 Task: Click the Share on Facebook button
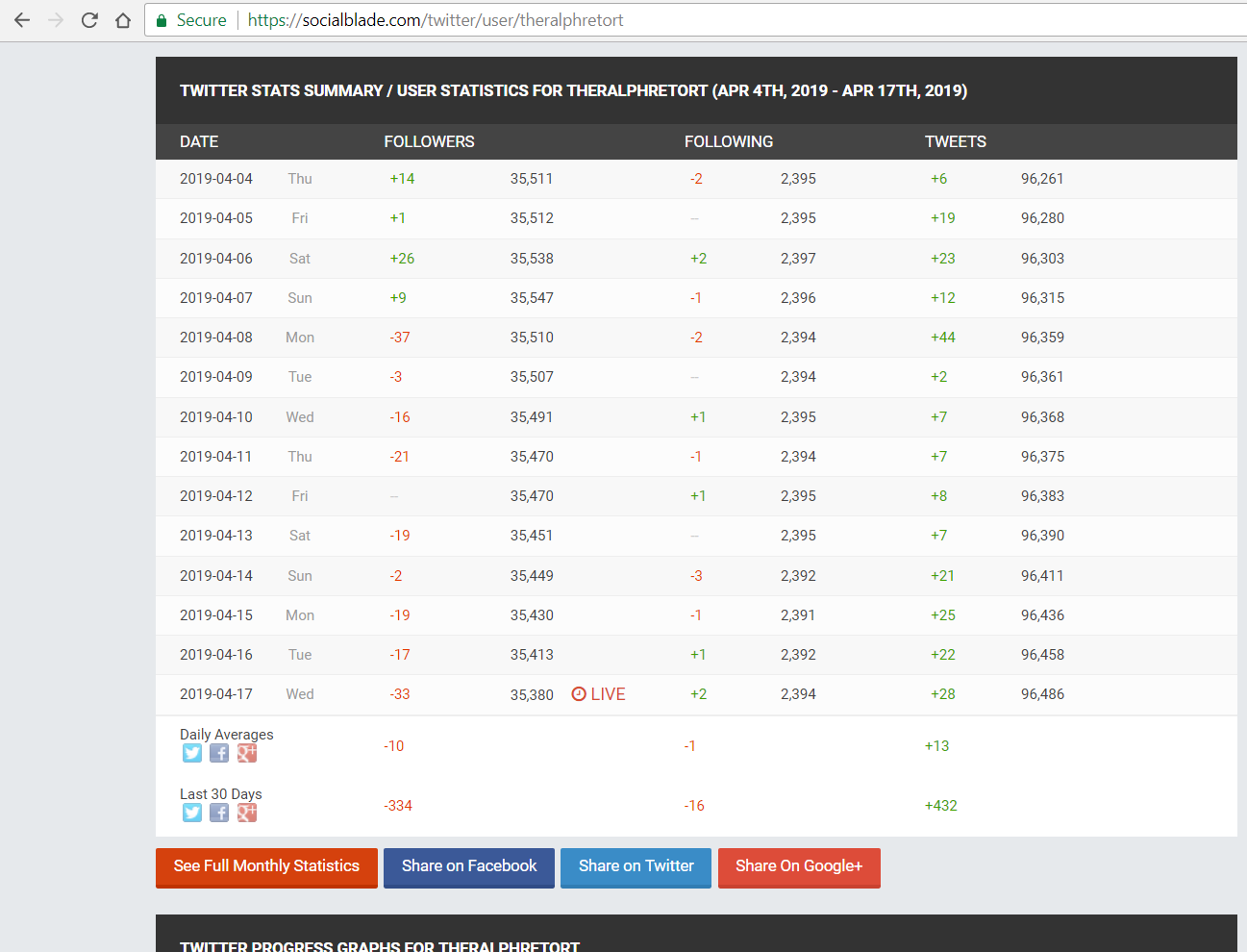tap(469, 867)
